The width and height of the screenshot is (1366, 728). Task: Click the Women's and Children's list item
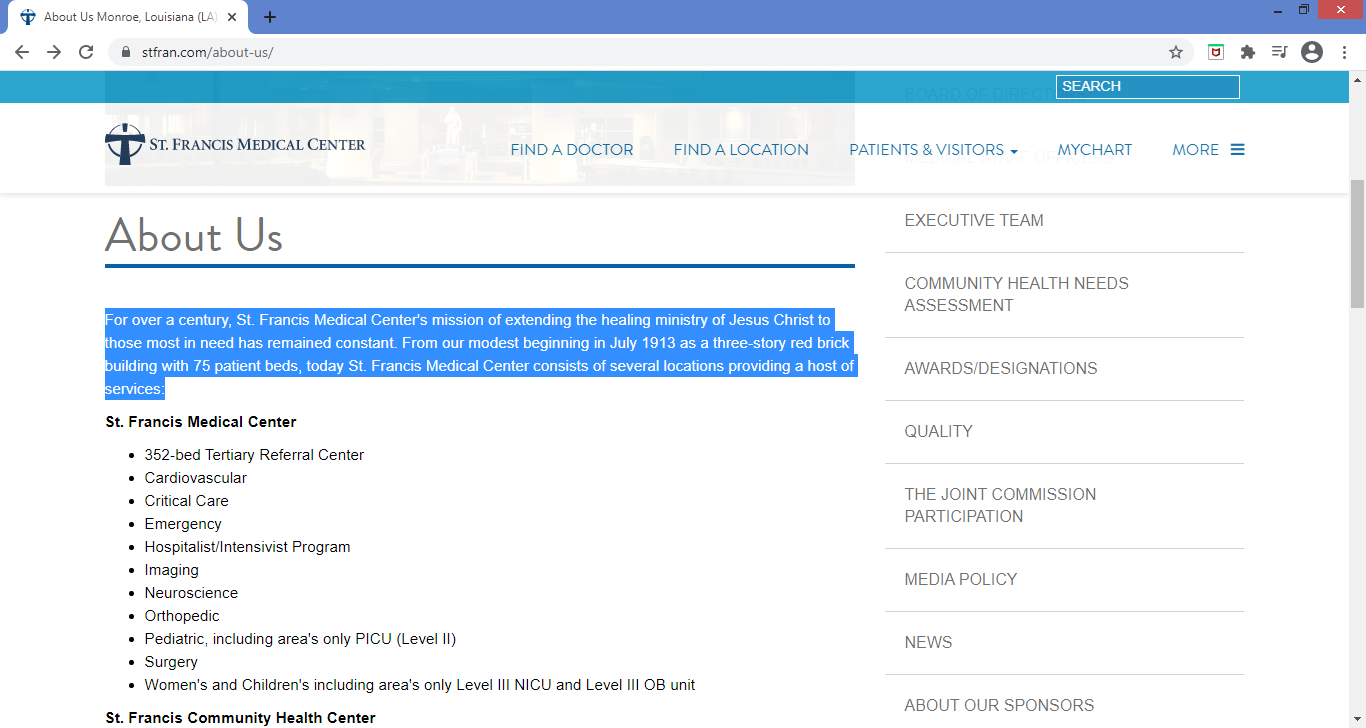coord(420,685)
